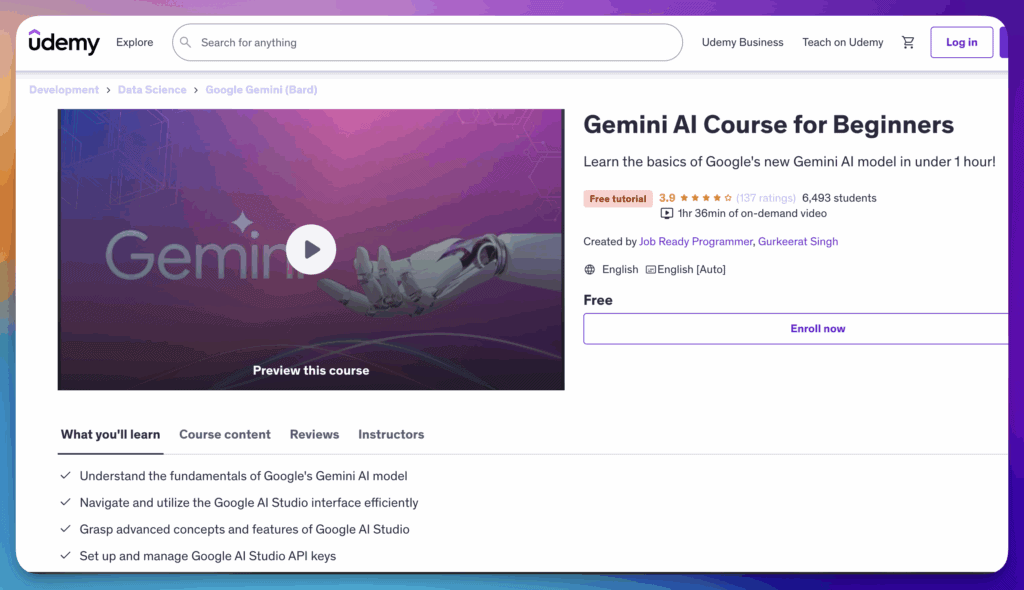Click the on-demand video icon

click(667, 214)
